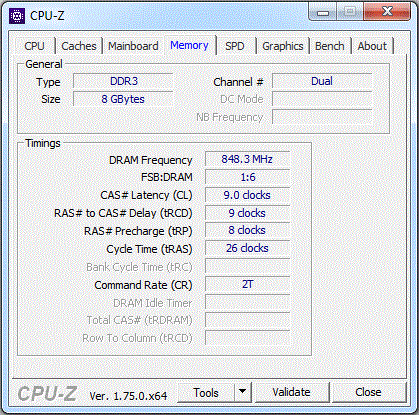Click the Size field showing 8 GBytes

coord(123,99)
